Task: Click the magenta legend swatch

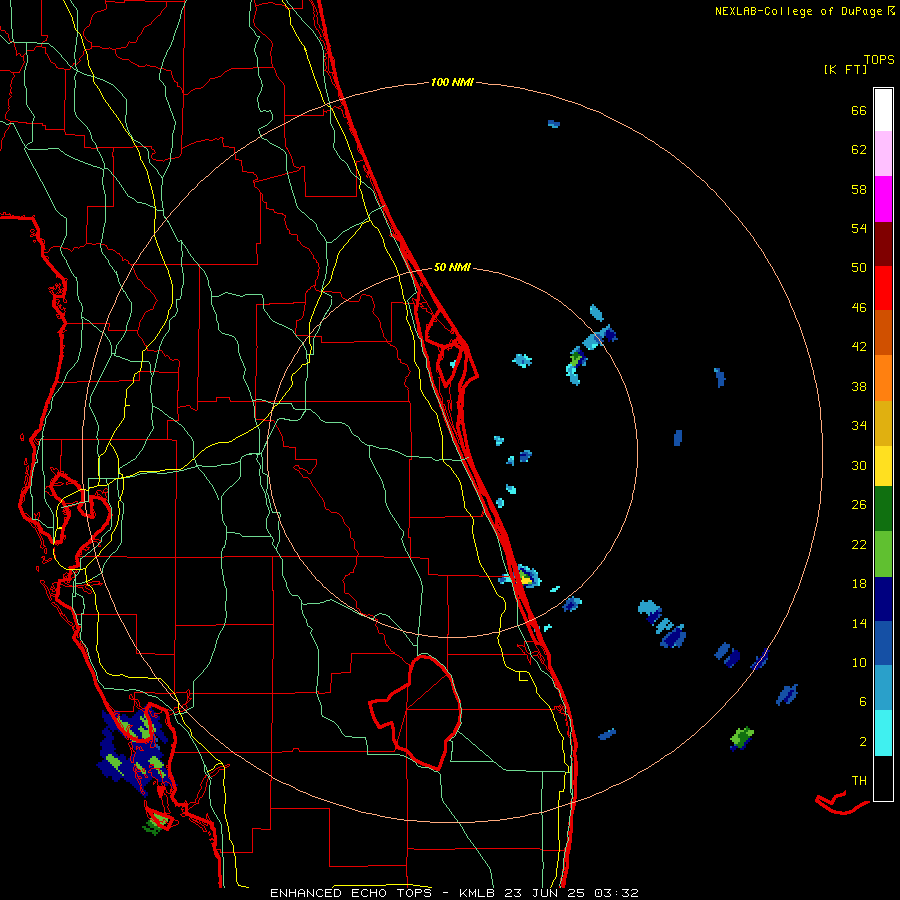Action: pyautogui.click(x=883, y=199)
